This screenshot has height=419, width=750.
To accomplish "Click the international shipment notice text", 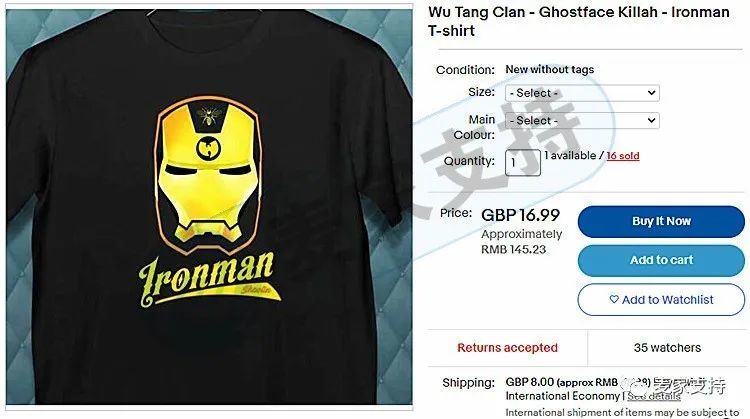I will pyautogui.click(x=622, y=412).
